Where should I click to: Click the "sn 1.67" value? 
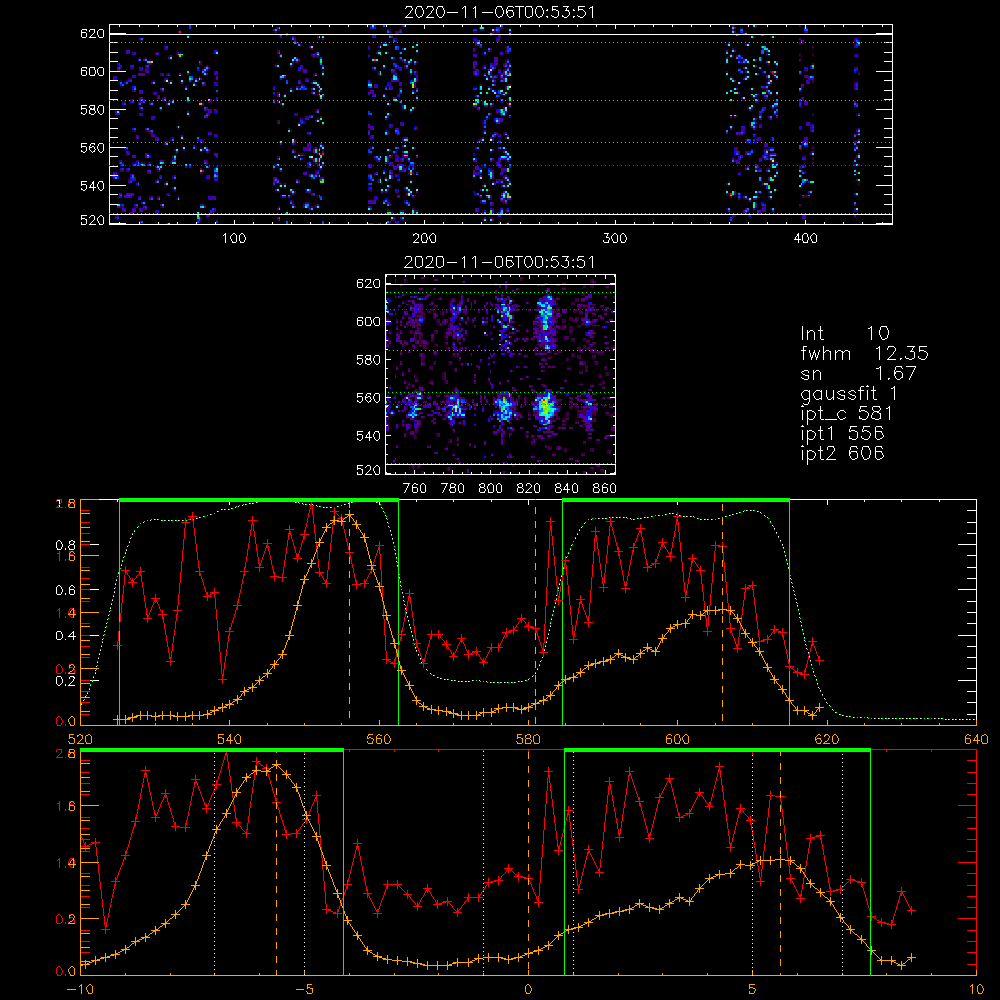(x=858, y=373)
